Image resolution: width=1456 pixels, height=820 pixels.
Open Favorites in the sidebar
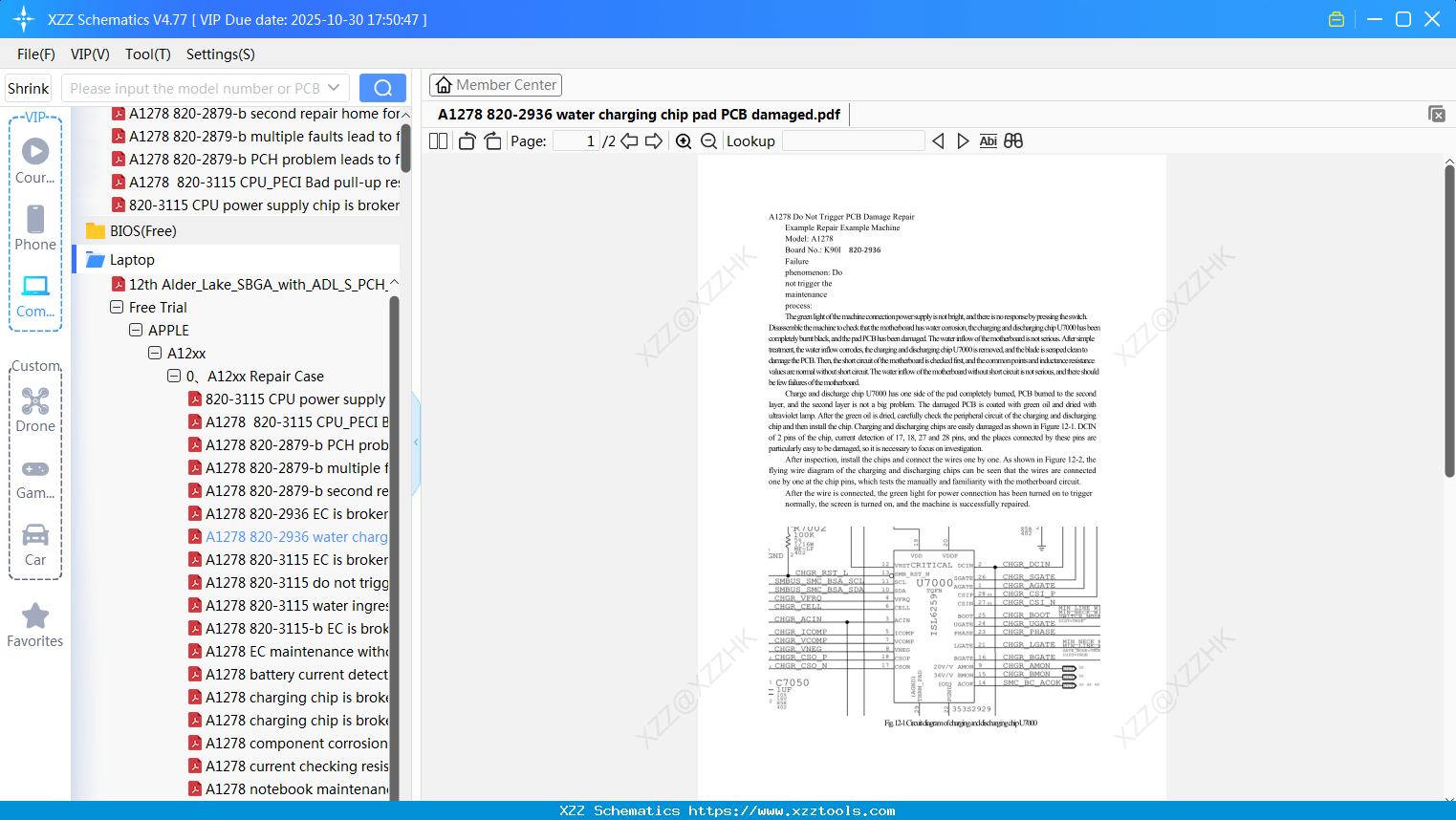[35, 626]
